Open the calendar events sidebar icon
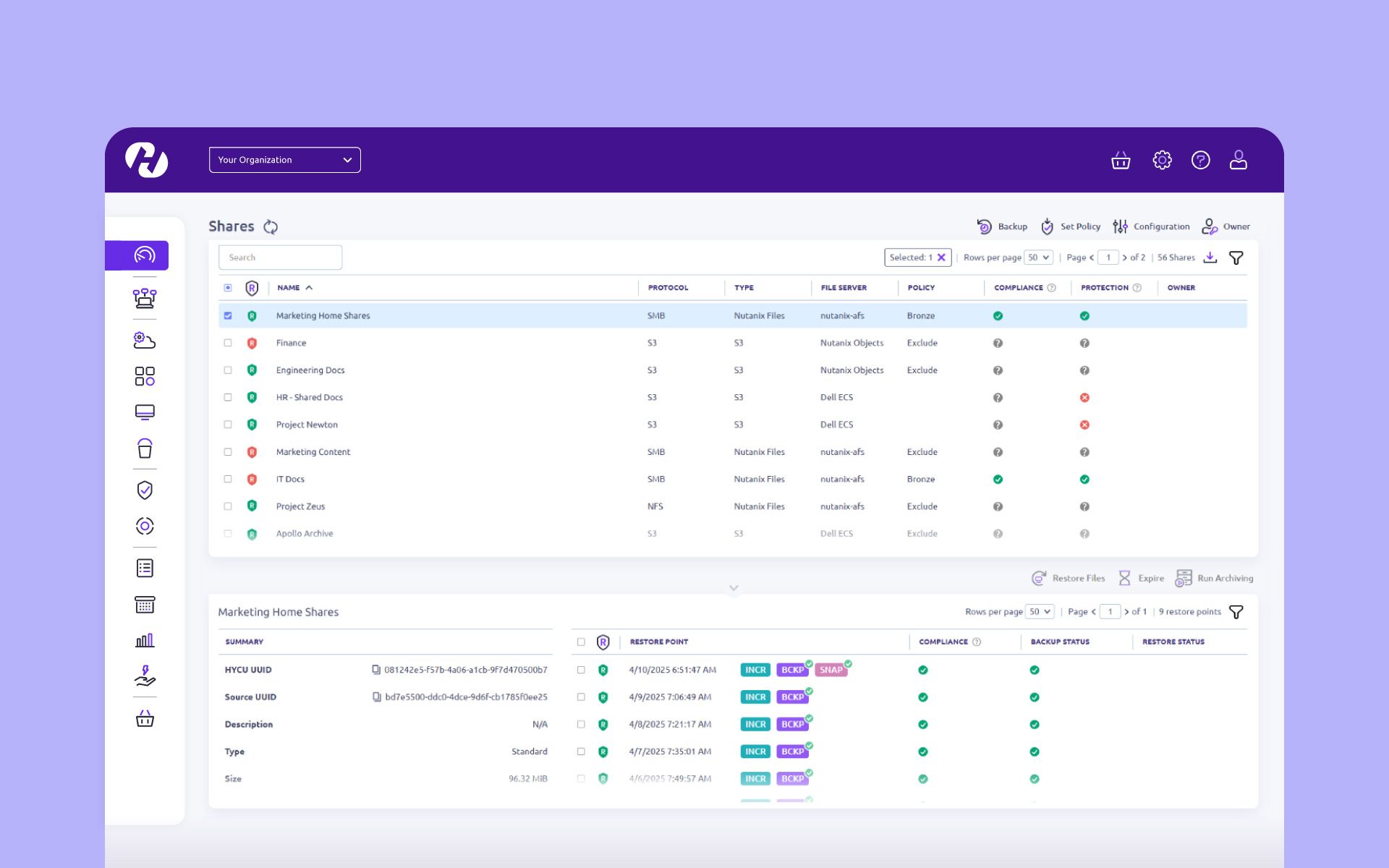 point(145,605)
